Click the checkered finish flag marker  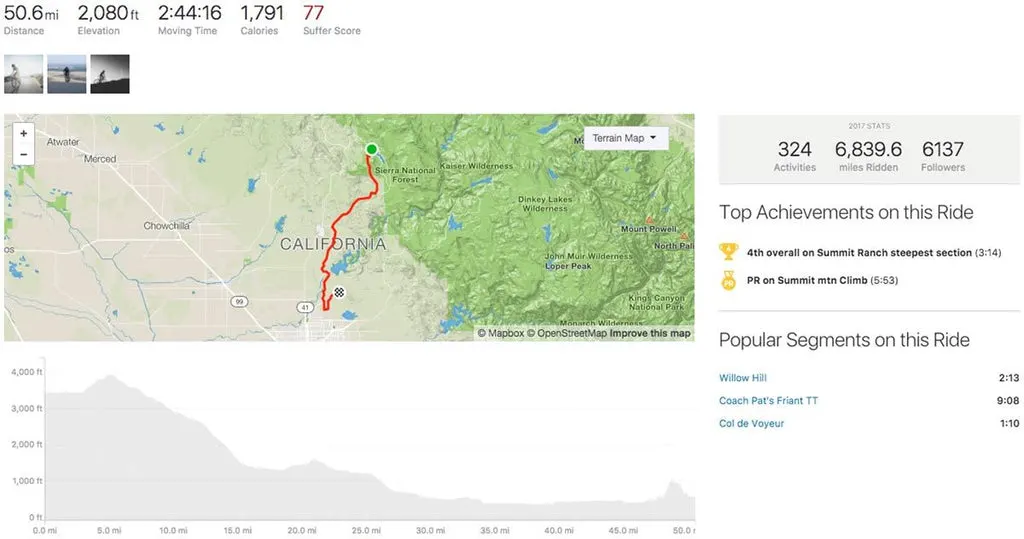point(339,292)
